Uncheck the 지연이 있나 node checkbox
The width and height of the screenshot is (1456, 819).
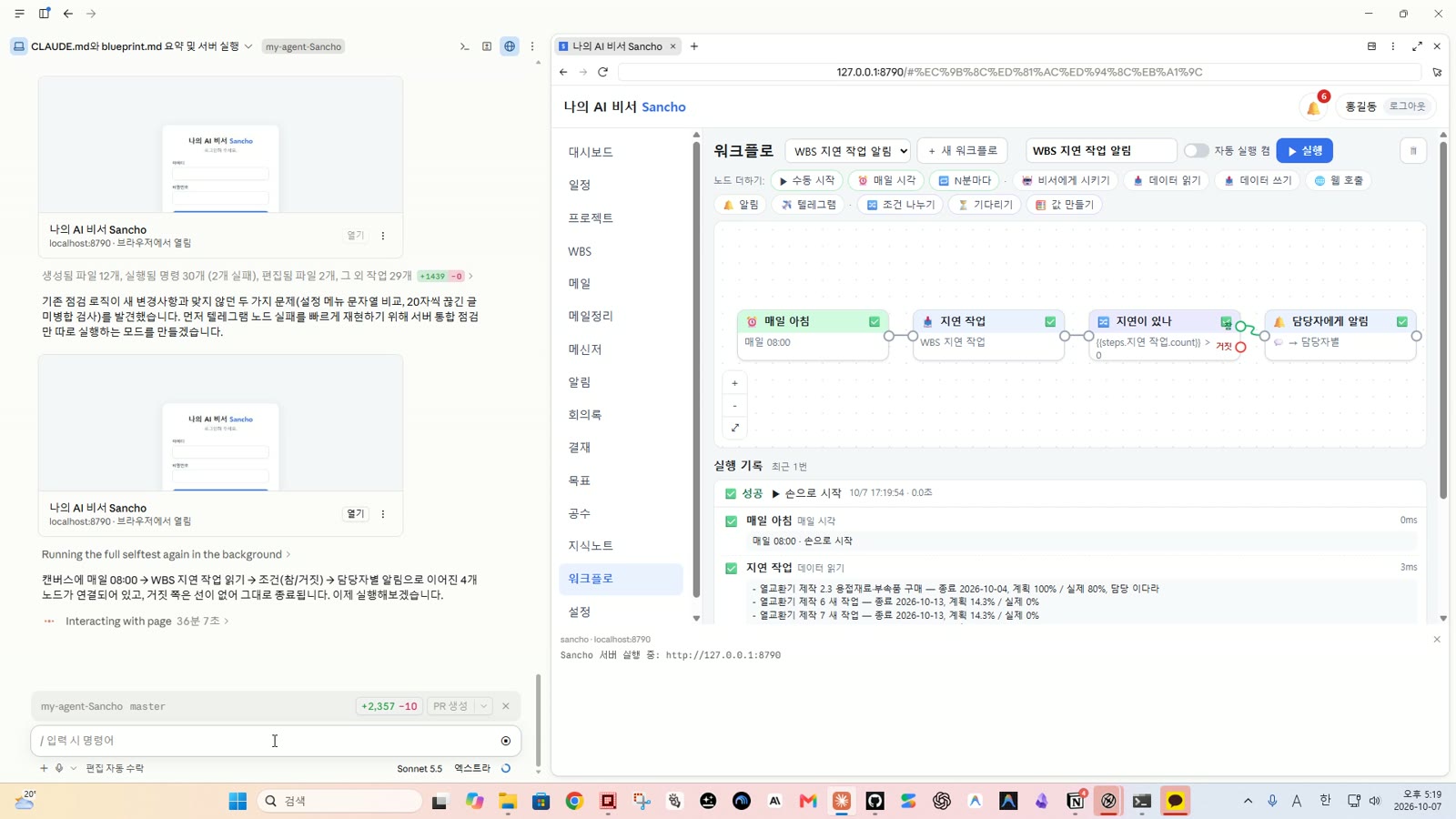1226,321
